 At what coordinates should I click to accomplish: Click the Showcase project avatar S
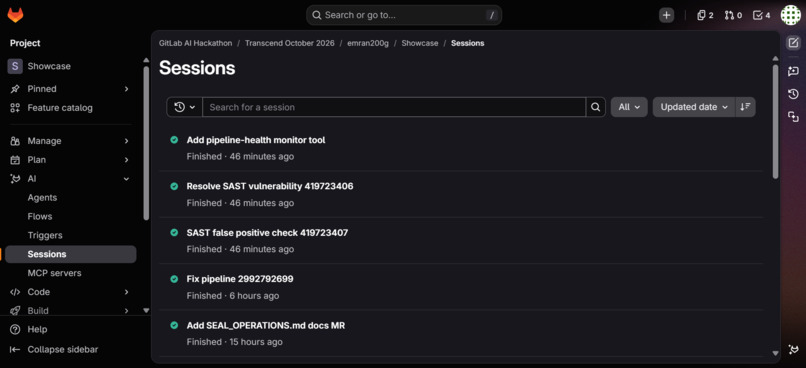(x=15, y=66)
